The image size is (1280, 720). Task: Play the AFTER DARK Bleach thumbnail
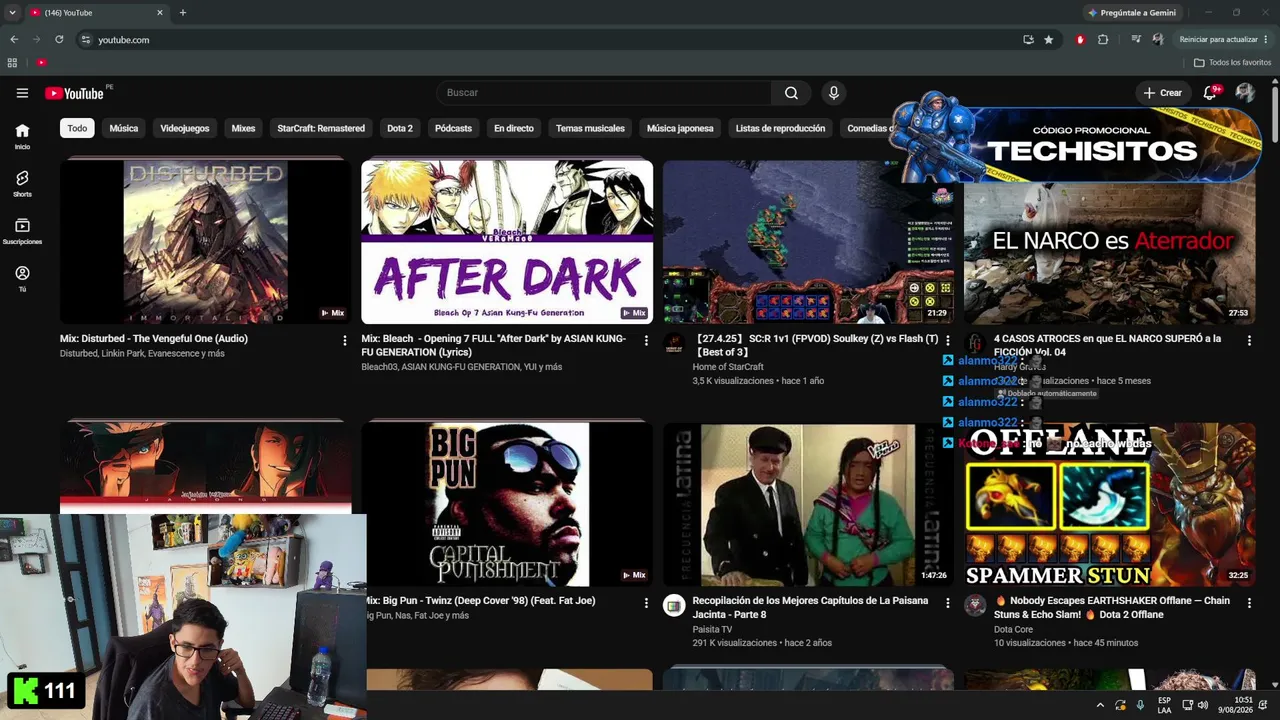click(507, 241)
